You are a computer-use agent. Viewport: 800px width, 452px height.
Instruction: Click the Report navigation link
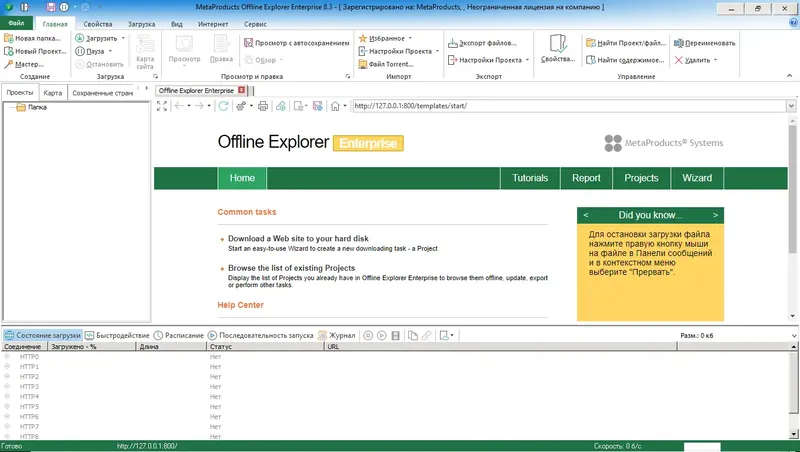click(586, 178)
